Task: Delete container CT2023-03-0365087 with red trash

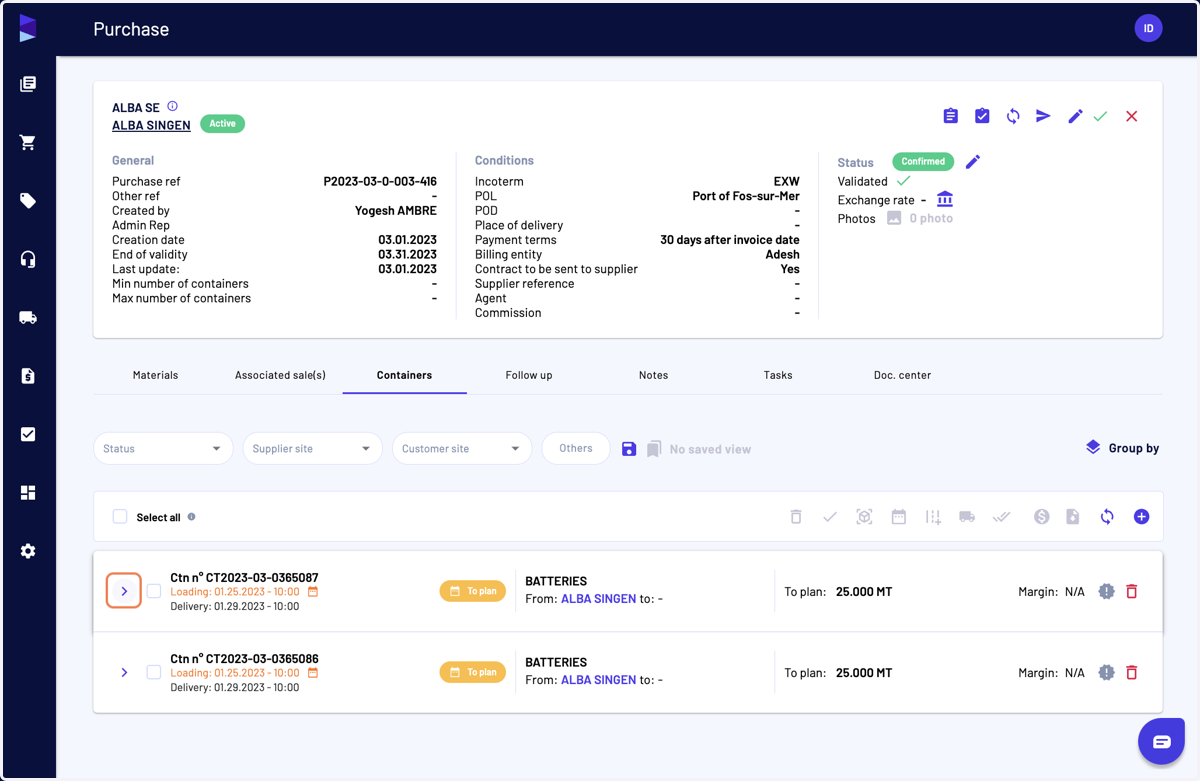Action: coord(1132,591)
